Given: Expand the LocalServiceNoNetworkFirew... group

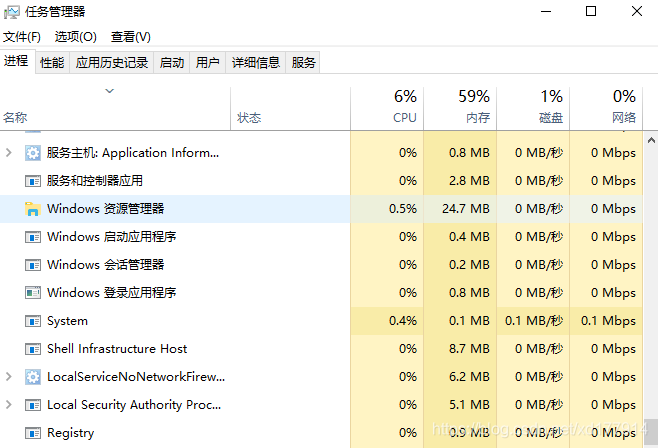Looking at the screenshot, I should 9,377.
